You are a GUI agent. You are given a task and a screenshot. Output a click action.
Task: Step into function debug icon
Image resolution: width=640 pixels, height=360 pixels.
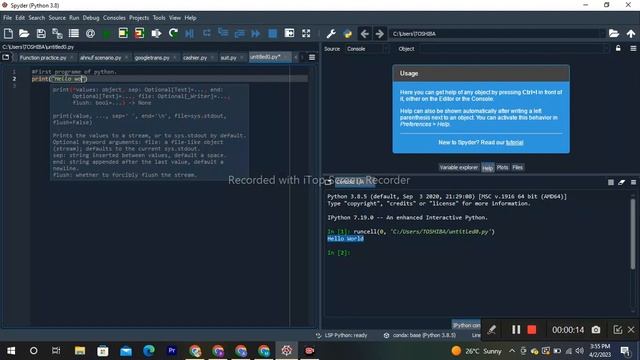coord(223,33)
